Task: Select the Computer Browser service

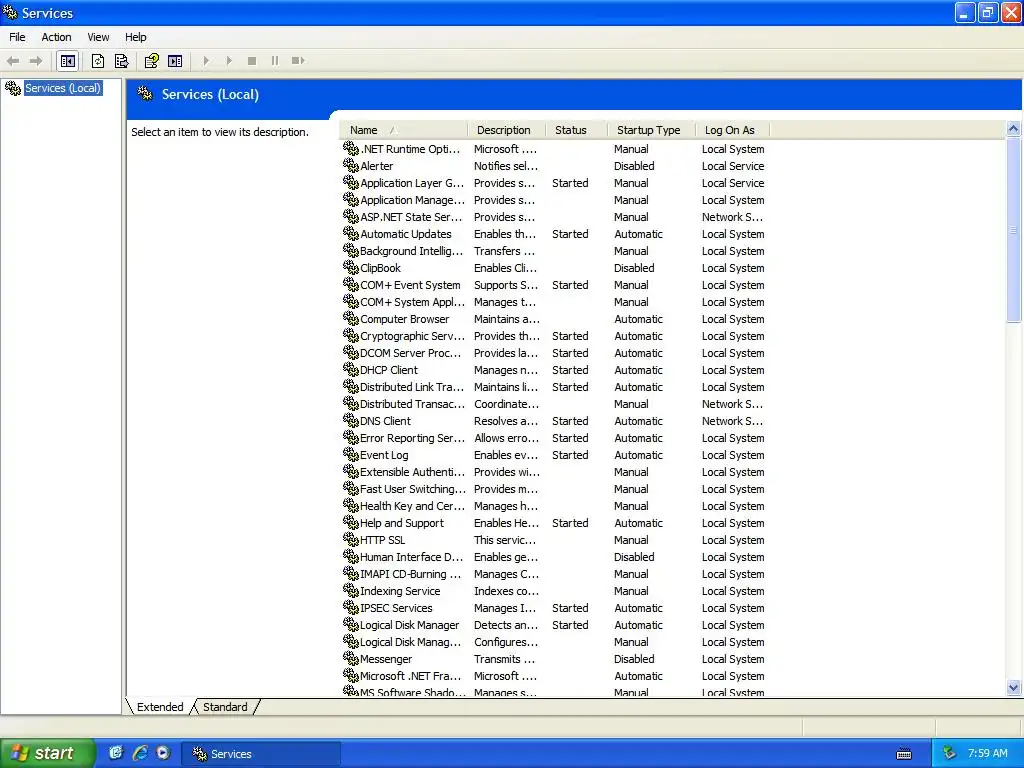Action: point(404,319)
